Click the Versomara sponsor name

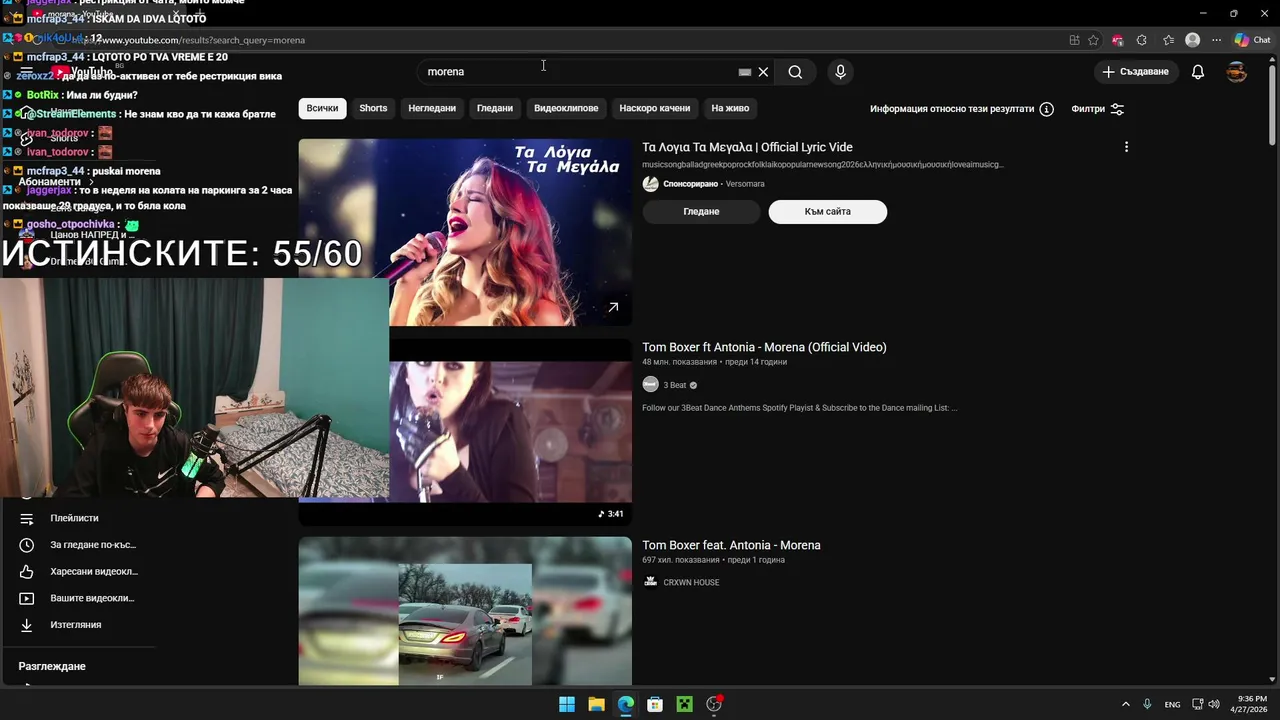[745, 184]
